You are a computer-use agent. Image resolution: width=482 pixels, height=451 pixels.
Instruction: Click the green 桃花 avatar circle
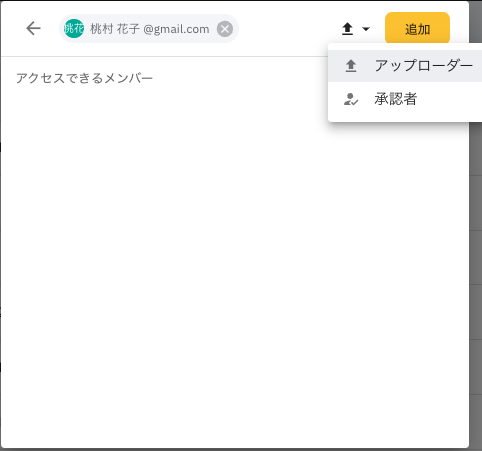click(x=74, y=28)
